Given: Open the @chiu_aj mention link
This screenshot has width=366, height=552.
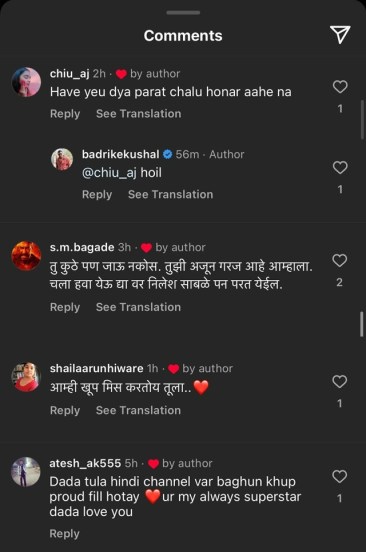Looking at the screenshot, I should tap(109, 173).
